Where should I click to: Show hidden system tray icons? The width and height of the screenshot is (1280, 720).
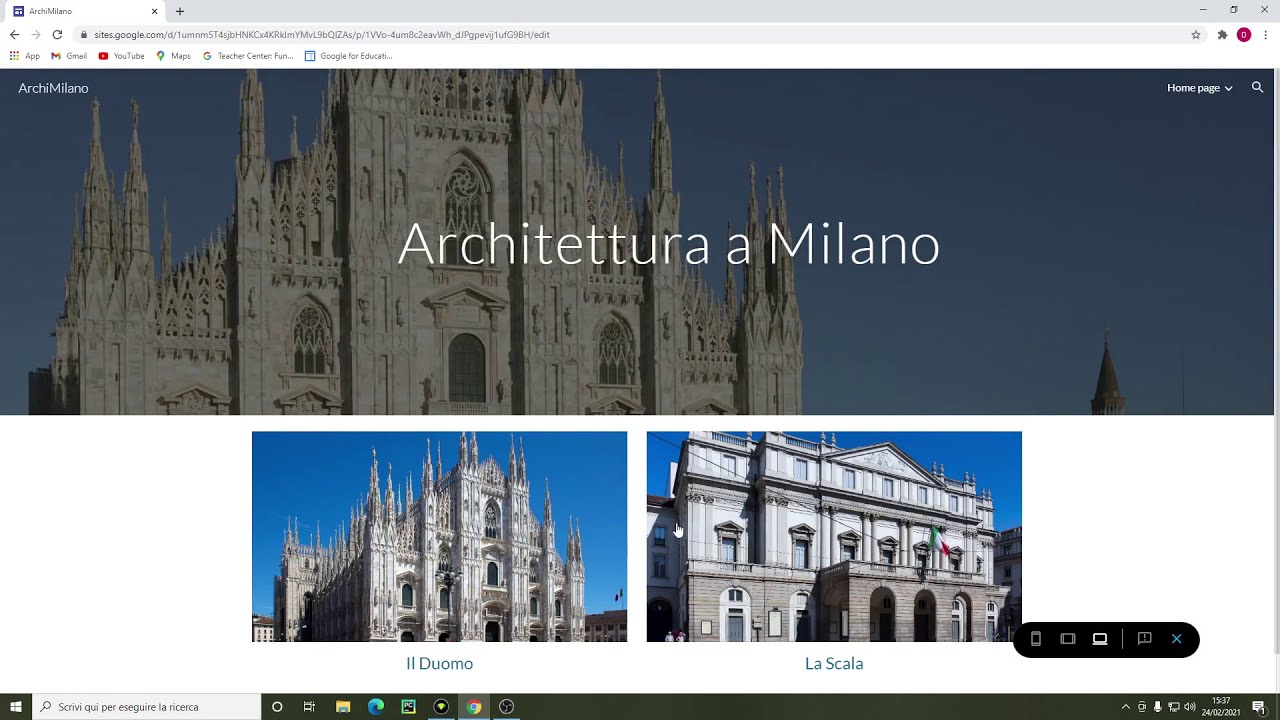(1125, 707)
